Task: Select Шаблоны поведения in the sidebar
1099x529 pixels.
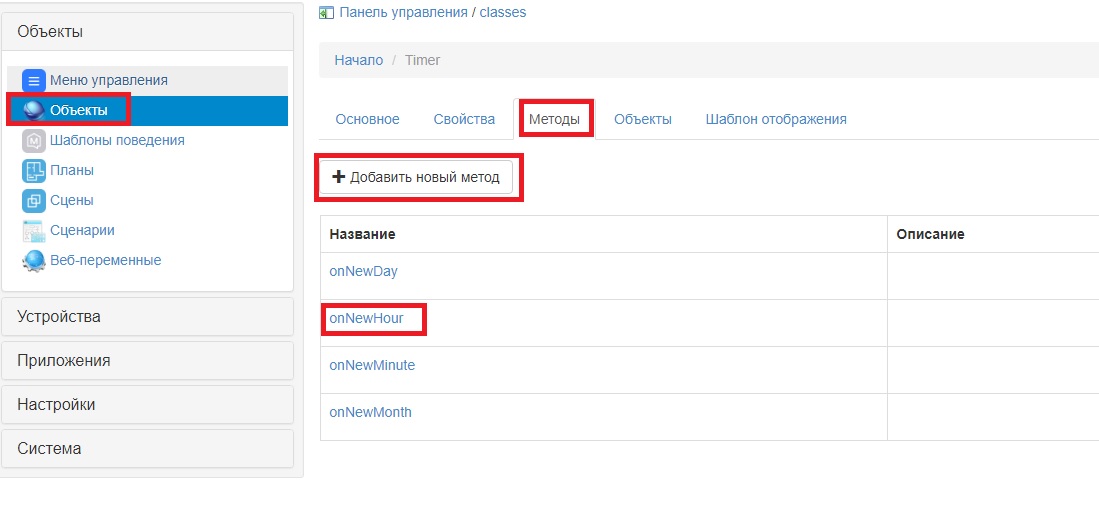Action: 117,140
